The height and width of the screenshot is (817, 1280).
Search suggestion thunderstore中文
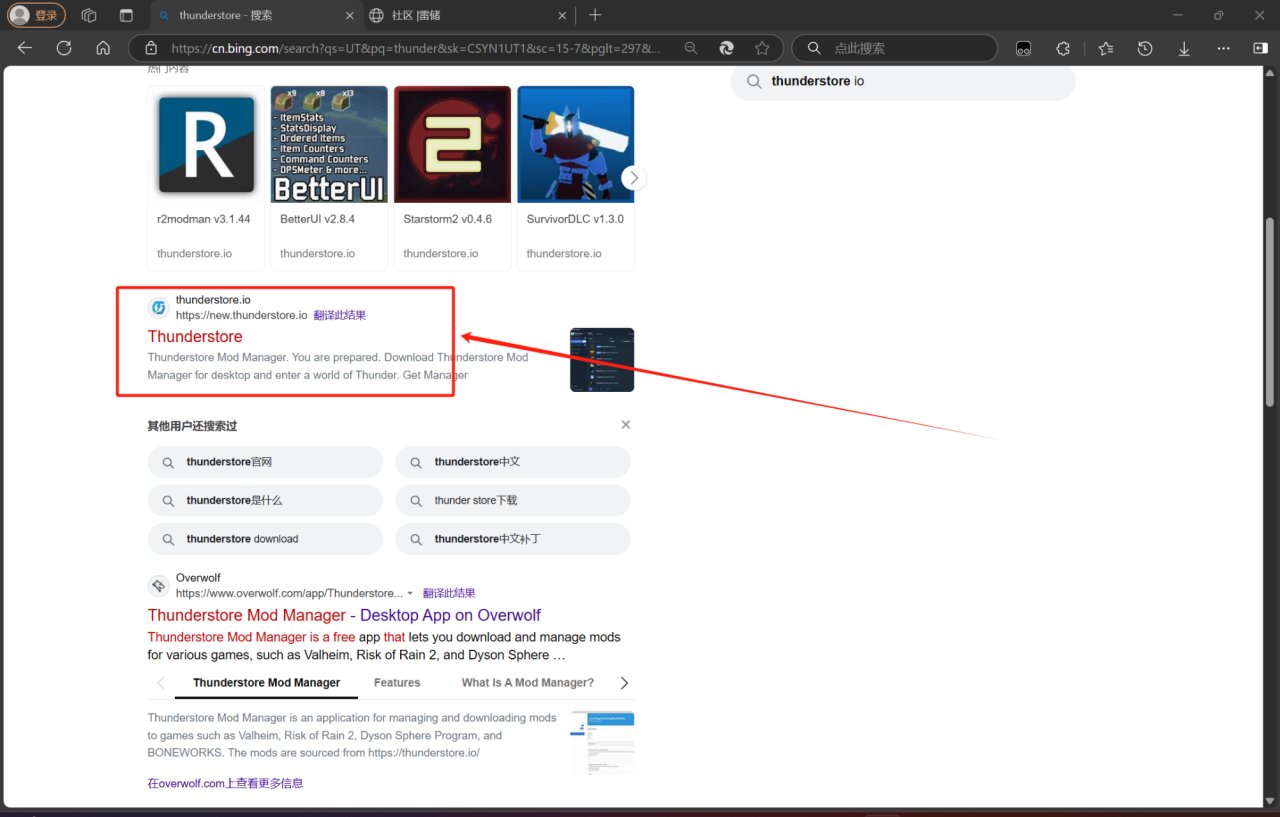pos(513,462)
